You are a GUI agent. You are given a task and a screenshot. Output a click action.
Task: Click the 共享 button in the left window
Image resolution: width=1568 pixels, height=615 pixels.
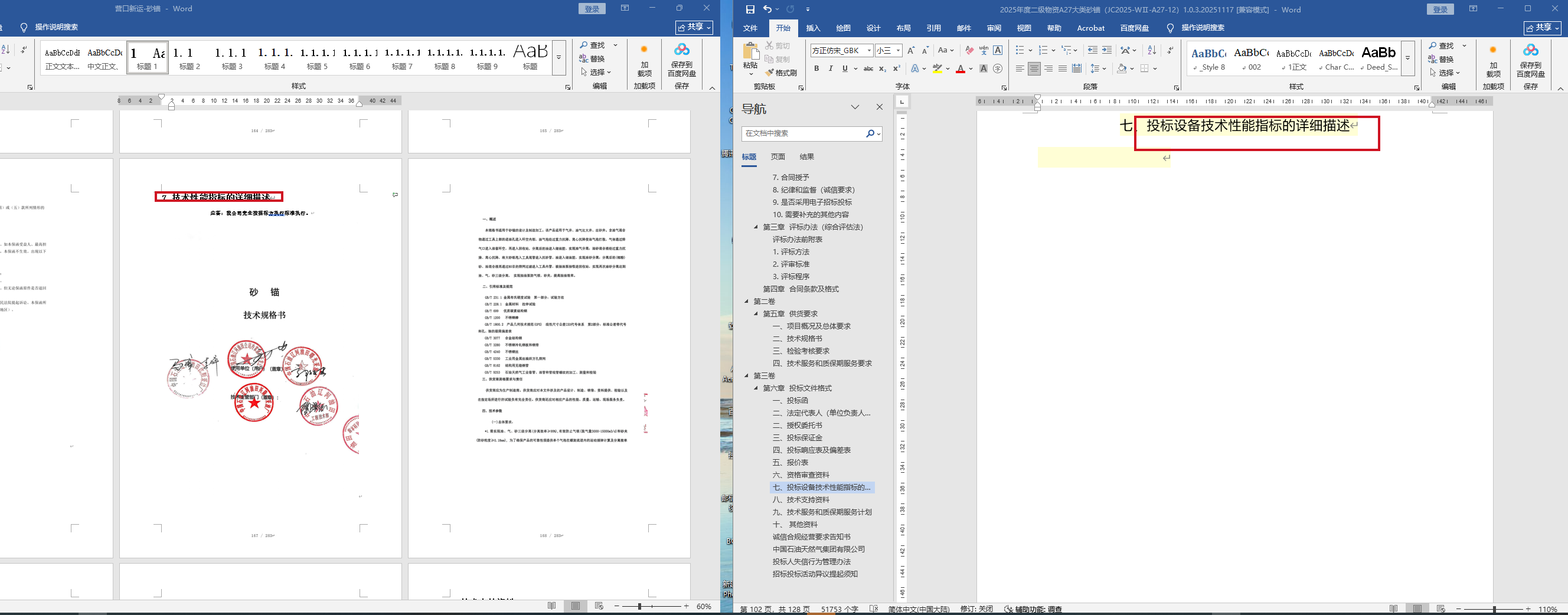(694, 27)
